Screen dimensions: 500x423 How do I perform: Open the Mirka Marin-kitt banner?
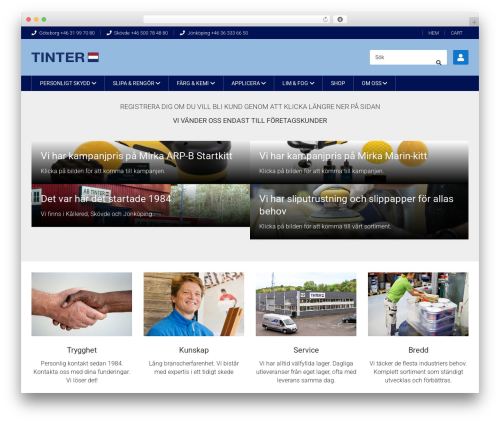pyautogui.click(x=359, y=162)
